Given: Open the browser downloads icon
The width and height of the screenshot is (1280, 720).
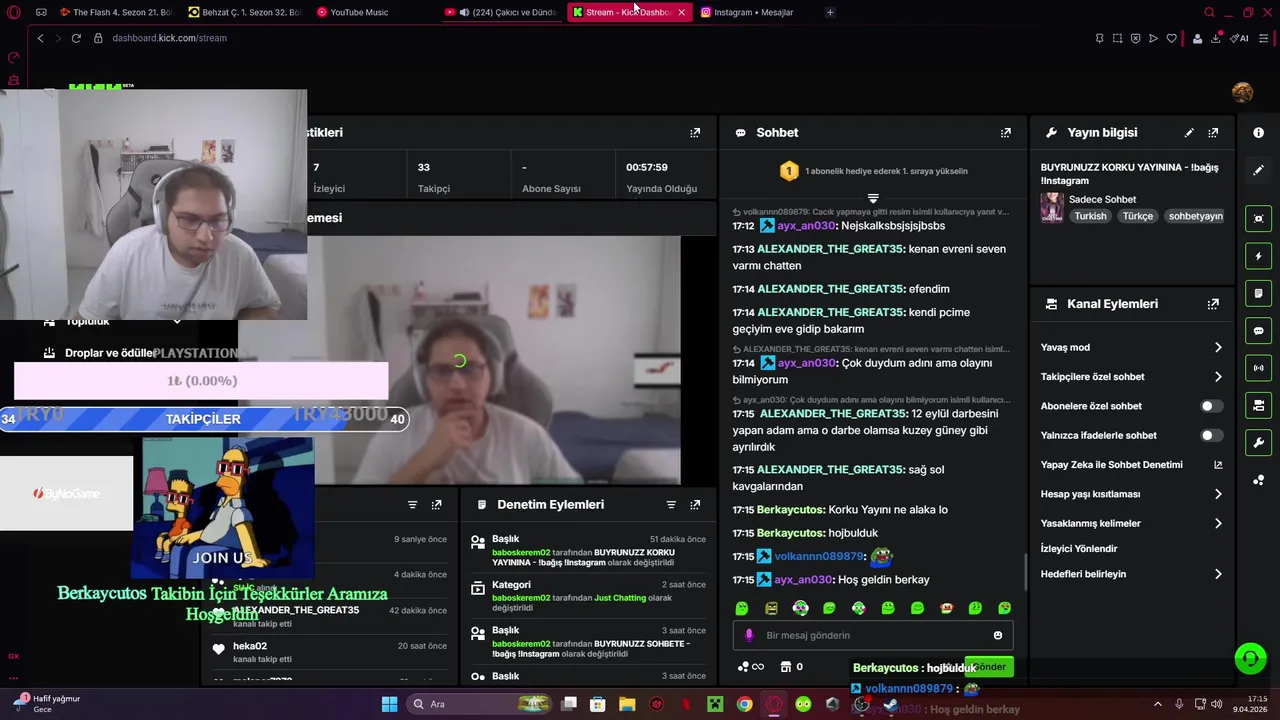Looking at the screenshot, I should 1216,38.
